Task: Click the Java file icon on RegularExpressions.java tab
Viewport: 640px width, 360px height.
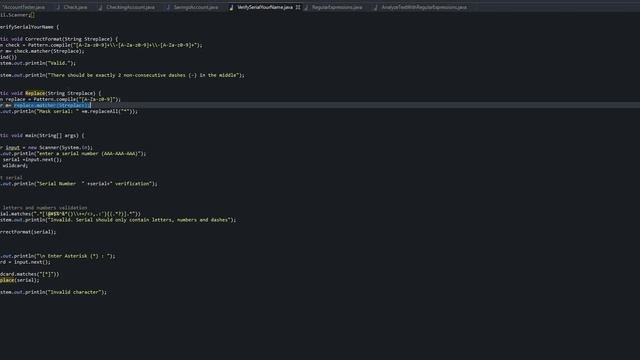Action: click(306, 7)
